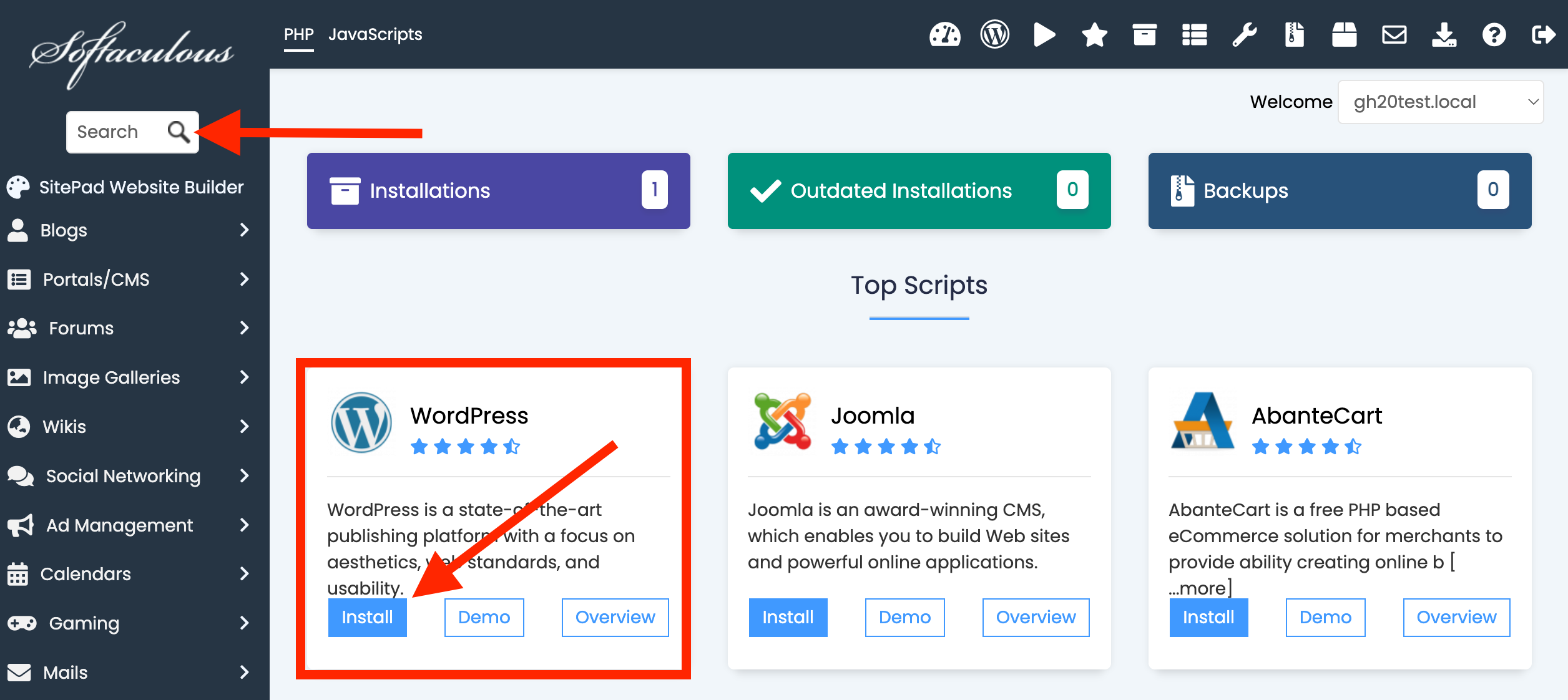Click the demos play icon
This screenshot has height=700, width=1568.
point(1044,35)
